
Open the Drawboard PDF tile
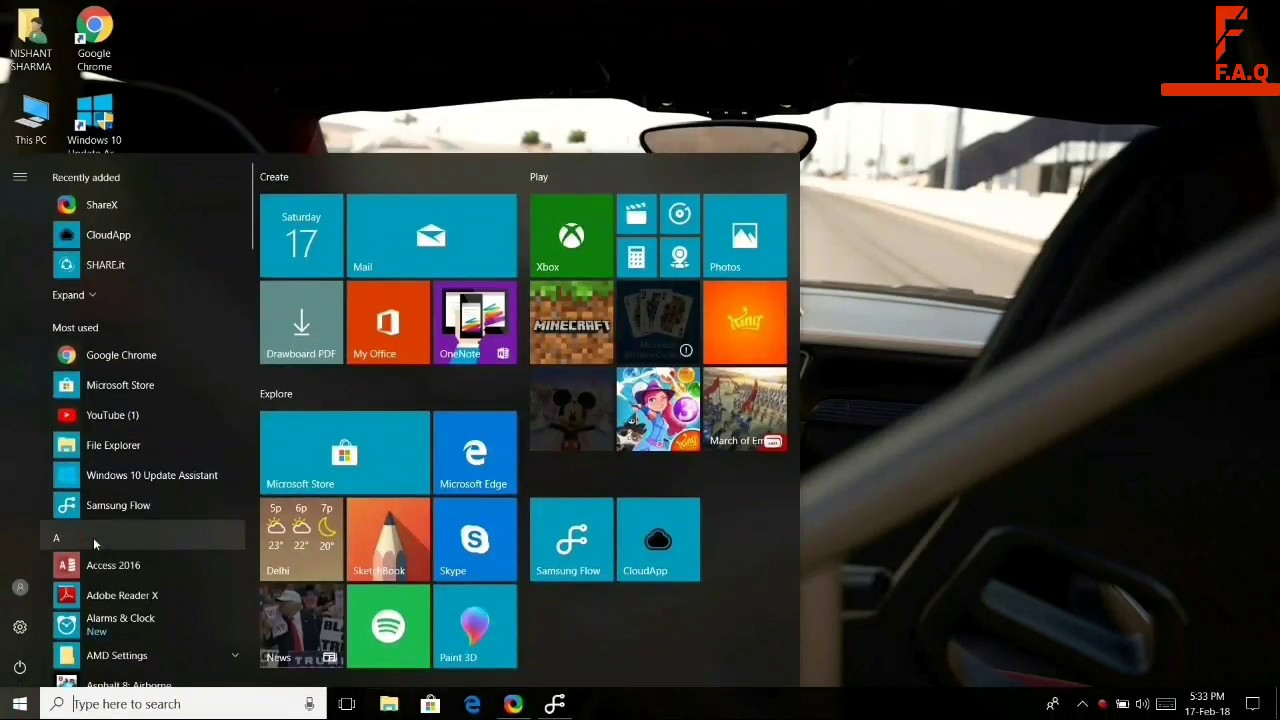click(301, 323)
